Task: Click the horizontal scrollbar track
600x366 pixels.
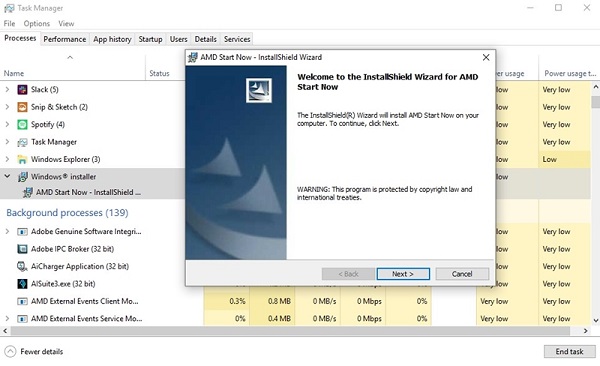Action: click(295, 331)
